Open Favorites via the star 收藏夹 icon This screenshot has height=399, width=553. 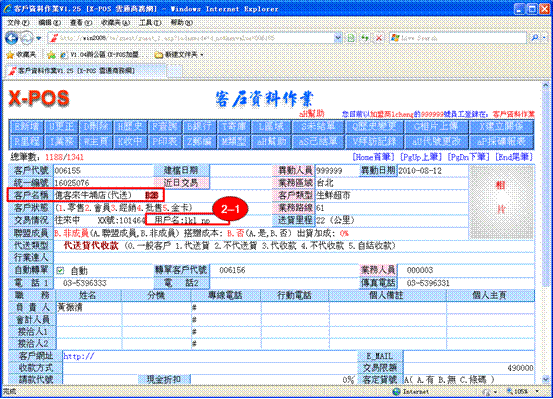(21, 55)
